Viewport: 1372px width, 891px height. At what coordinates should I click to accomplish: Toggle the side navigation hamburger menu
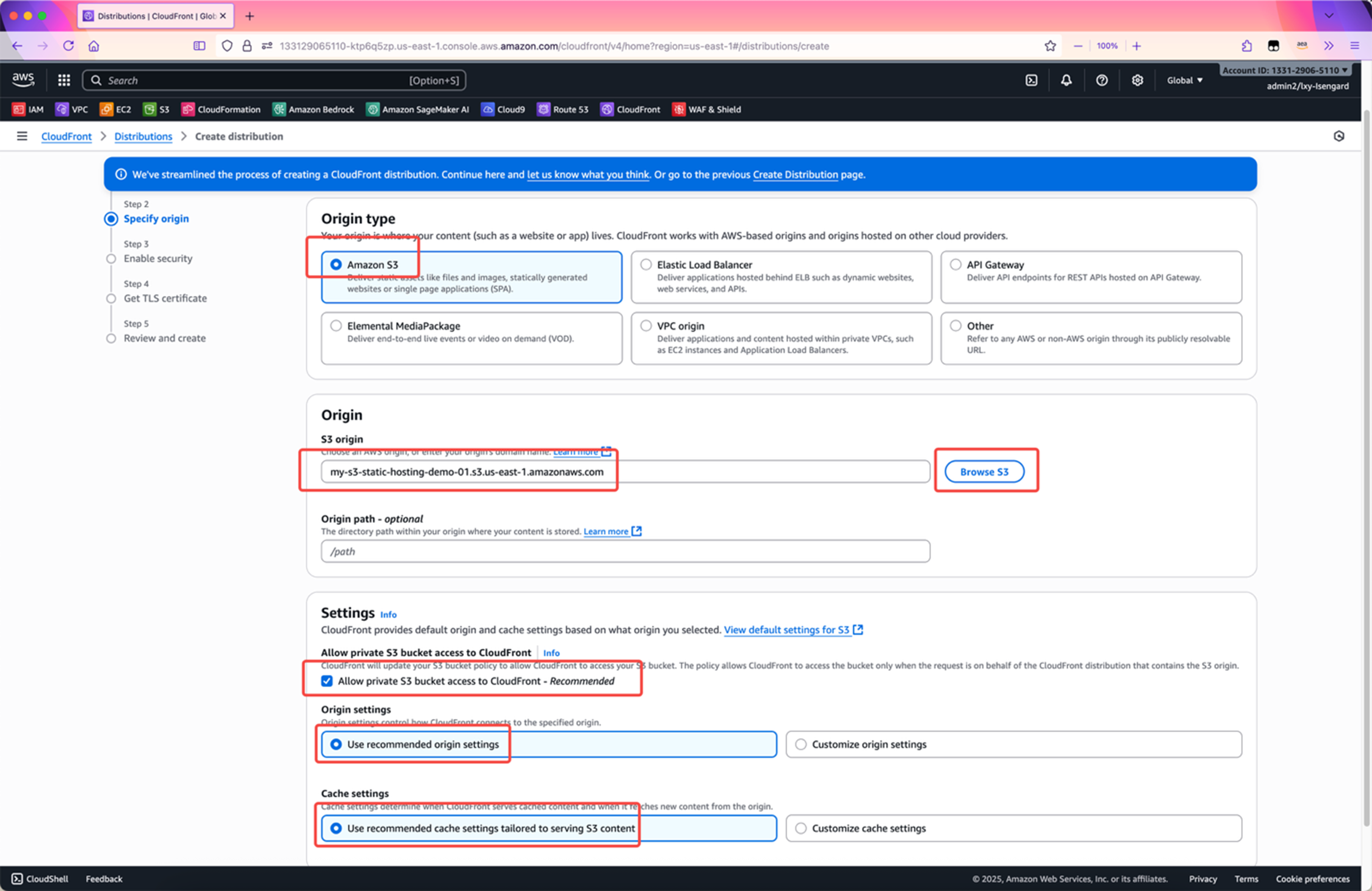[22, 136]
